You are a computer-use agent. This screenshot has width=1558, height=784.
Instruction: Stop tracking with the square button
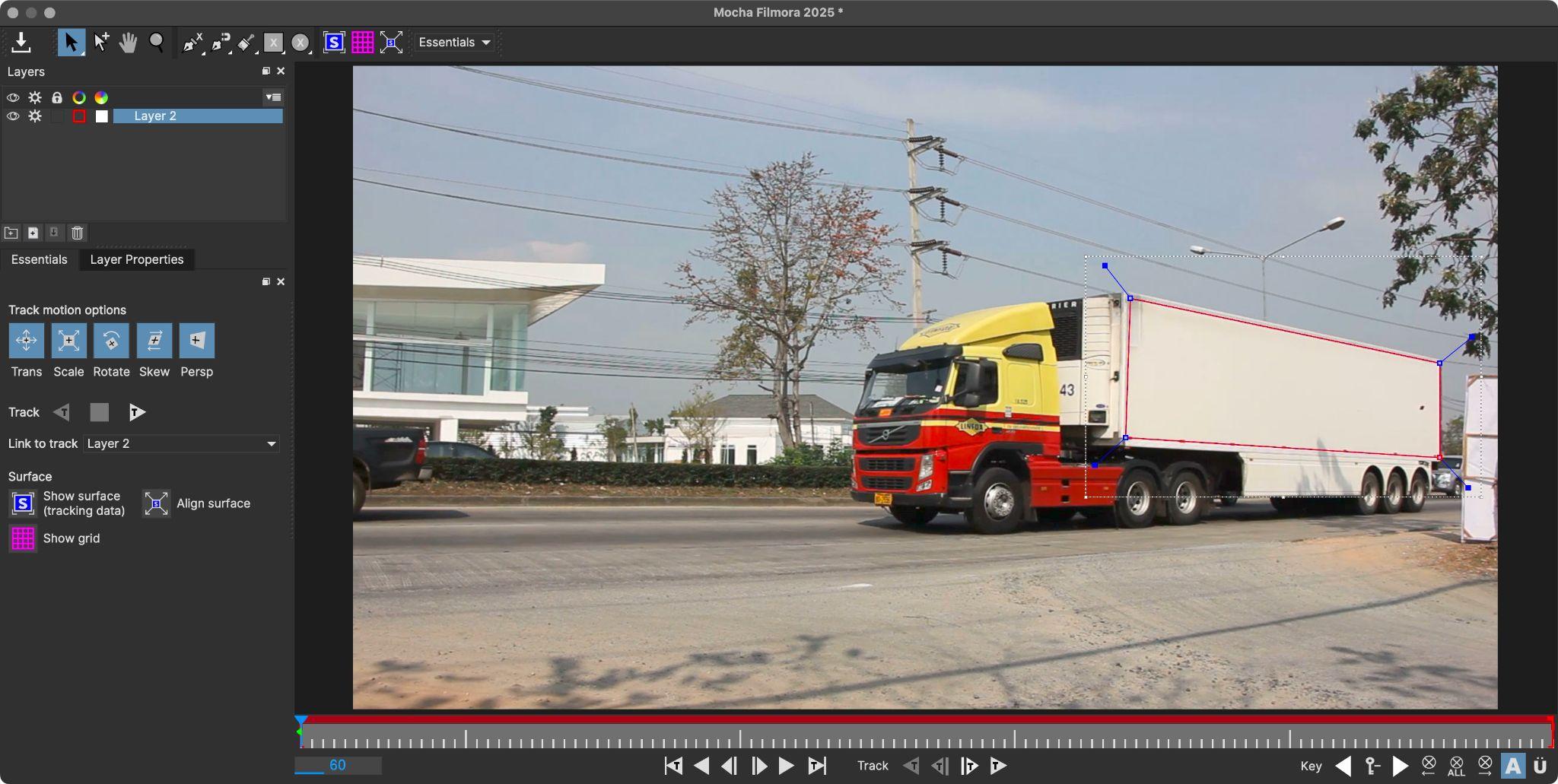100,412
